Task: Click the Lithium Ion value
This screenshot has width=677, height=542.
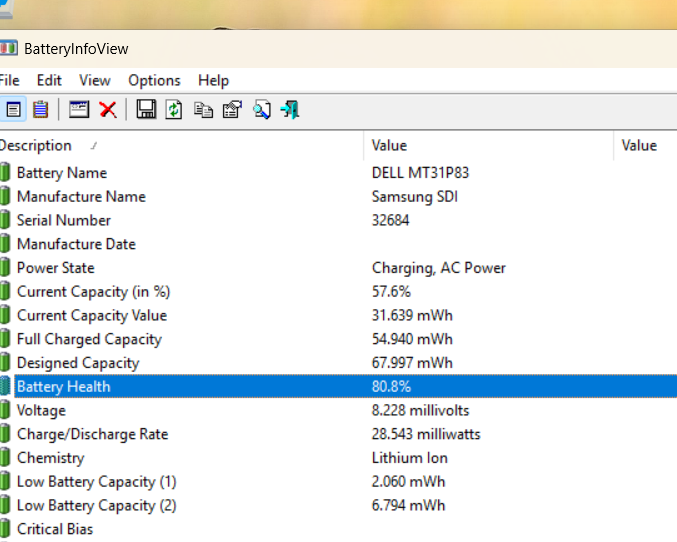Action: (409, 458)
